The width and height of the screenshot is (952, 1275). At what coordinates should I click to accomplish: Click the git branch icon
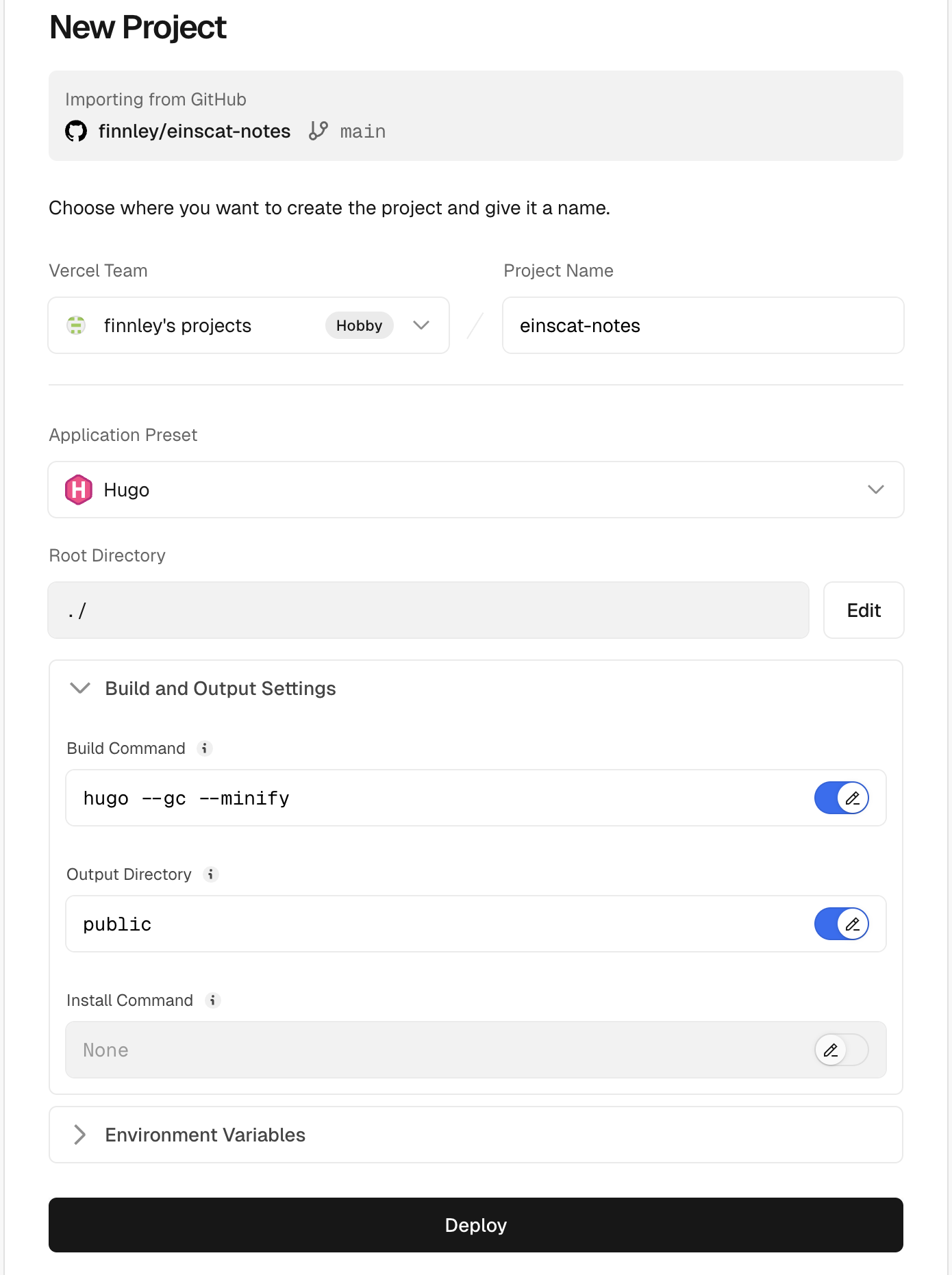coord(318,131)
